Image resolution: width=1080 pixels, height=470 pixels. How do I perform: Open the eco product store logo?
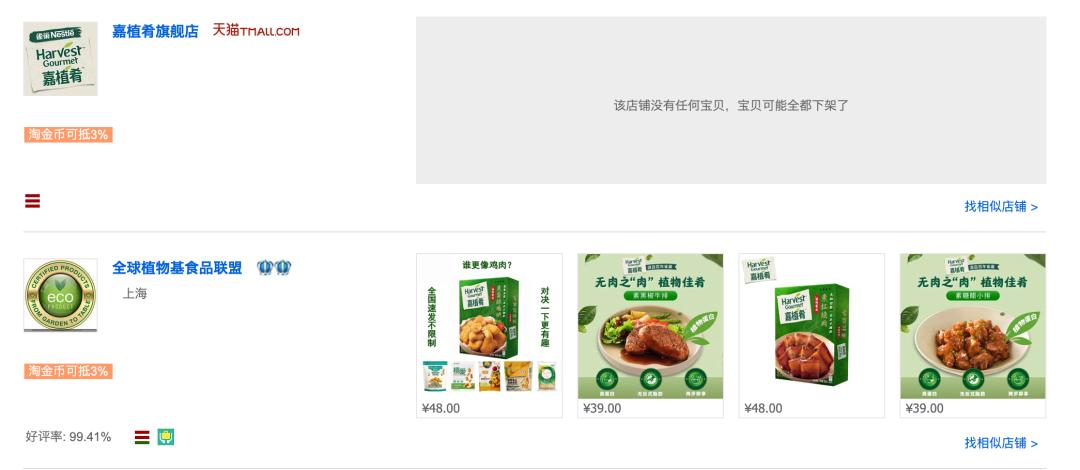(x=61, y=295)
